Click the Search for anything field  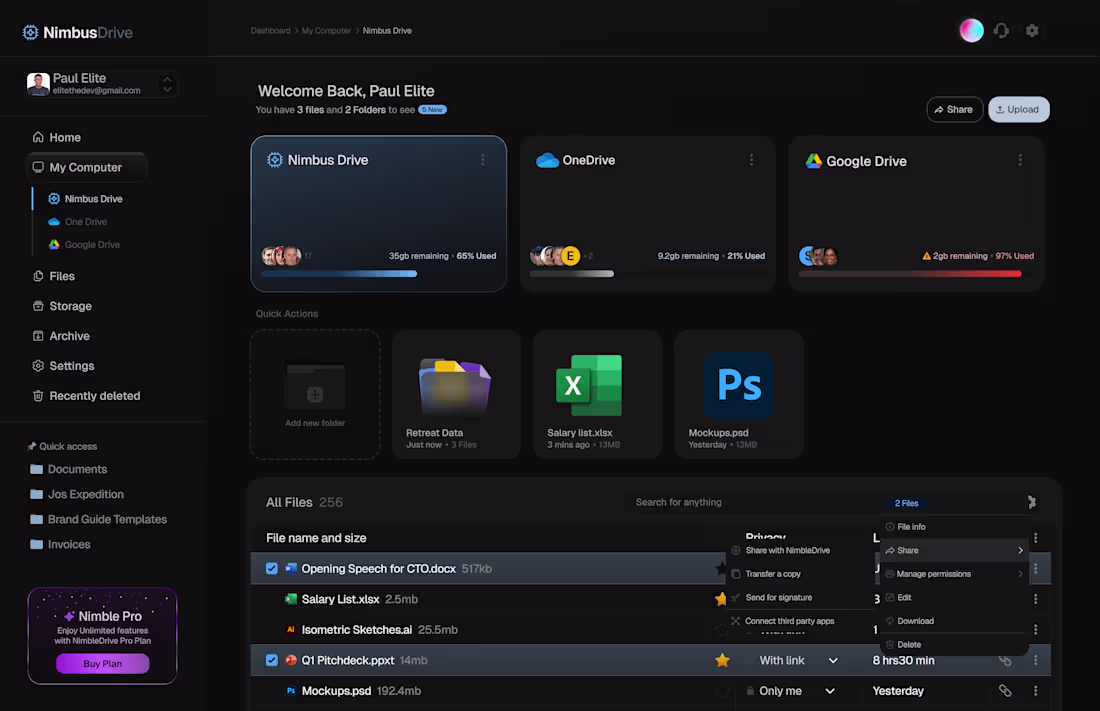tap(751, 503)
